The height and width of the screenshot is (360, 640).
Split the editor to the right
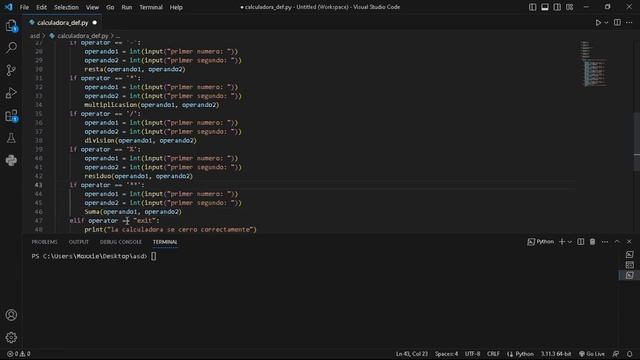tap(617, 23)
